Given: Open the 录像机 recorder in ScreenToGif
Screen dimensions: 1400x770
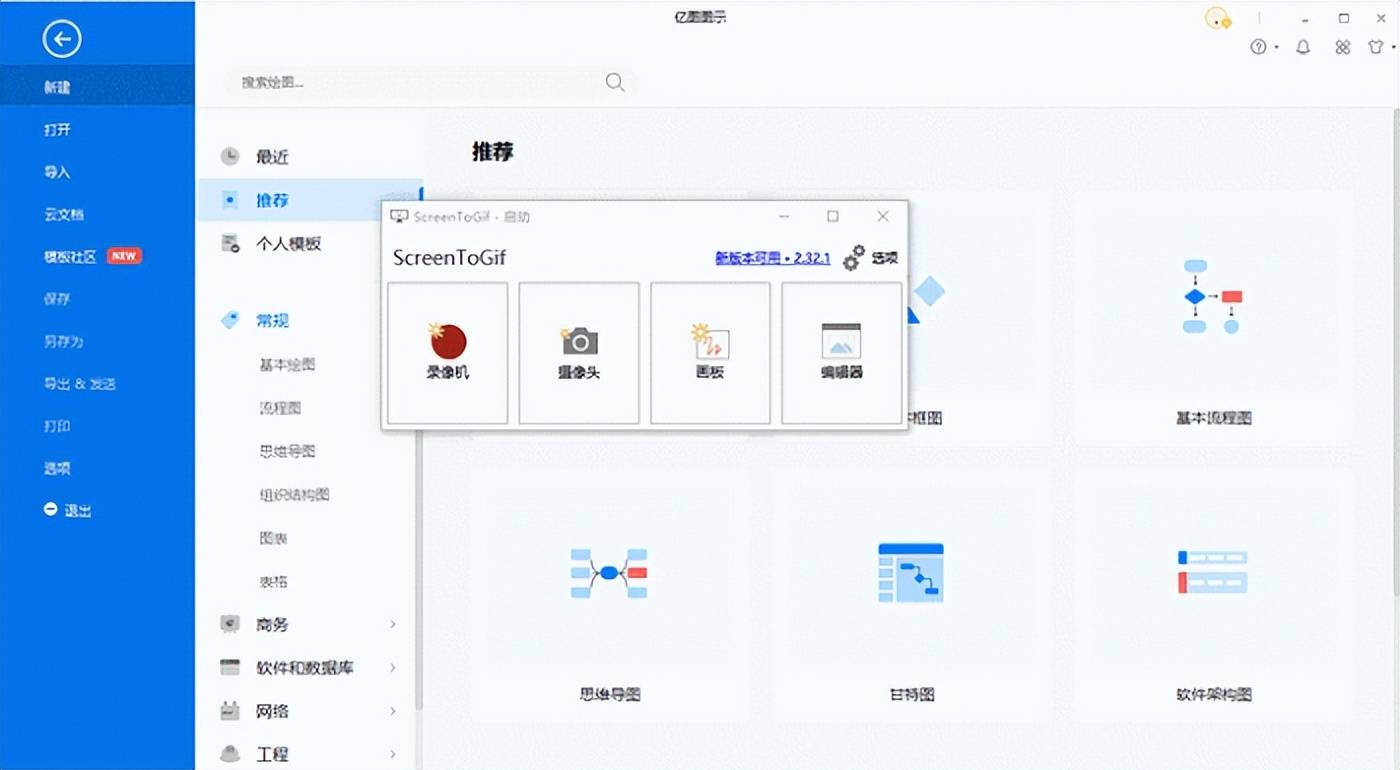Looking at the screenshot, I should [448, 353].
